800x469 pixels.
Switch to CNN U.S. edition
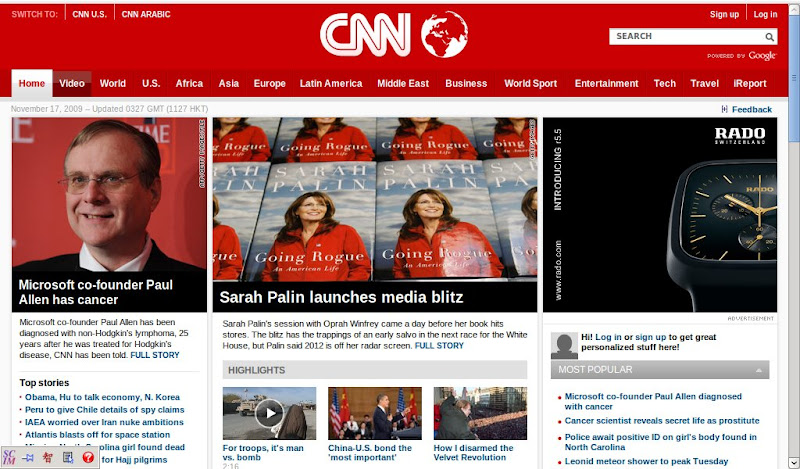[90, 14]
